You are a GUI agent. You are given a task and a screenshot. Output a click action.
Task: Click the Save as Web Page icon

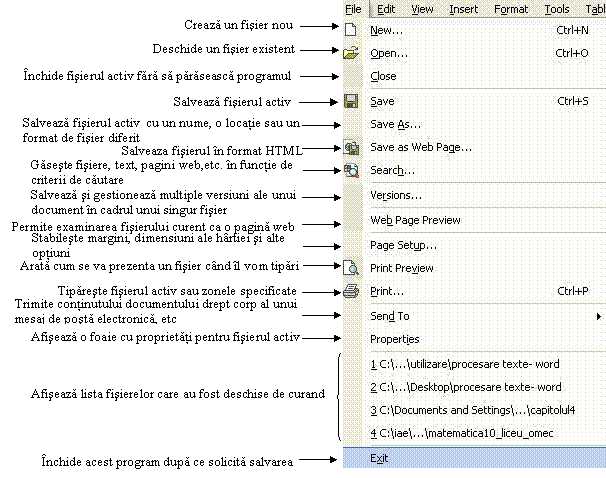(x=351, y=147)
